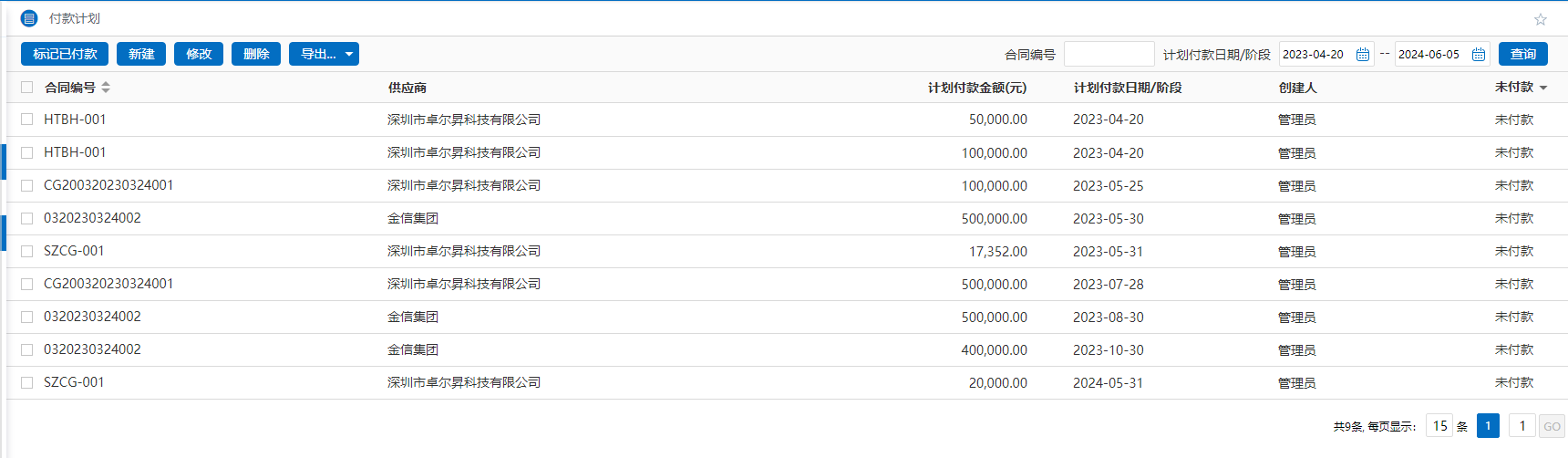Screen dimensions: 1568x458
Task: Open the end date calendar picker
Action: point(1478,55)
